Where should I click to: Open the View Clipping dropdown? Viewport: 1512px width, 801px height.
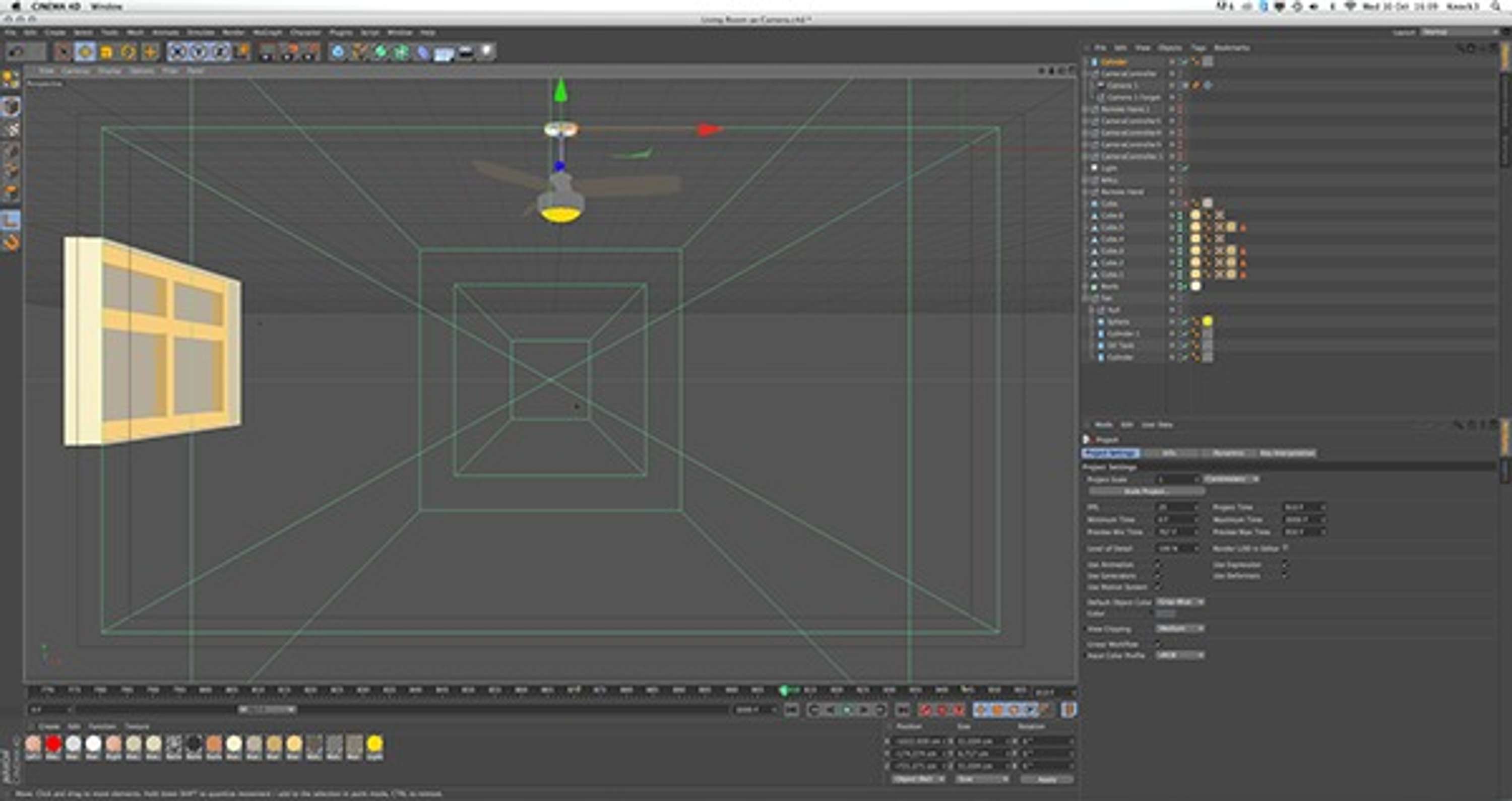tap(1180, 629)
